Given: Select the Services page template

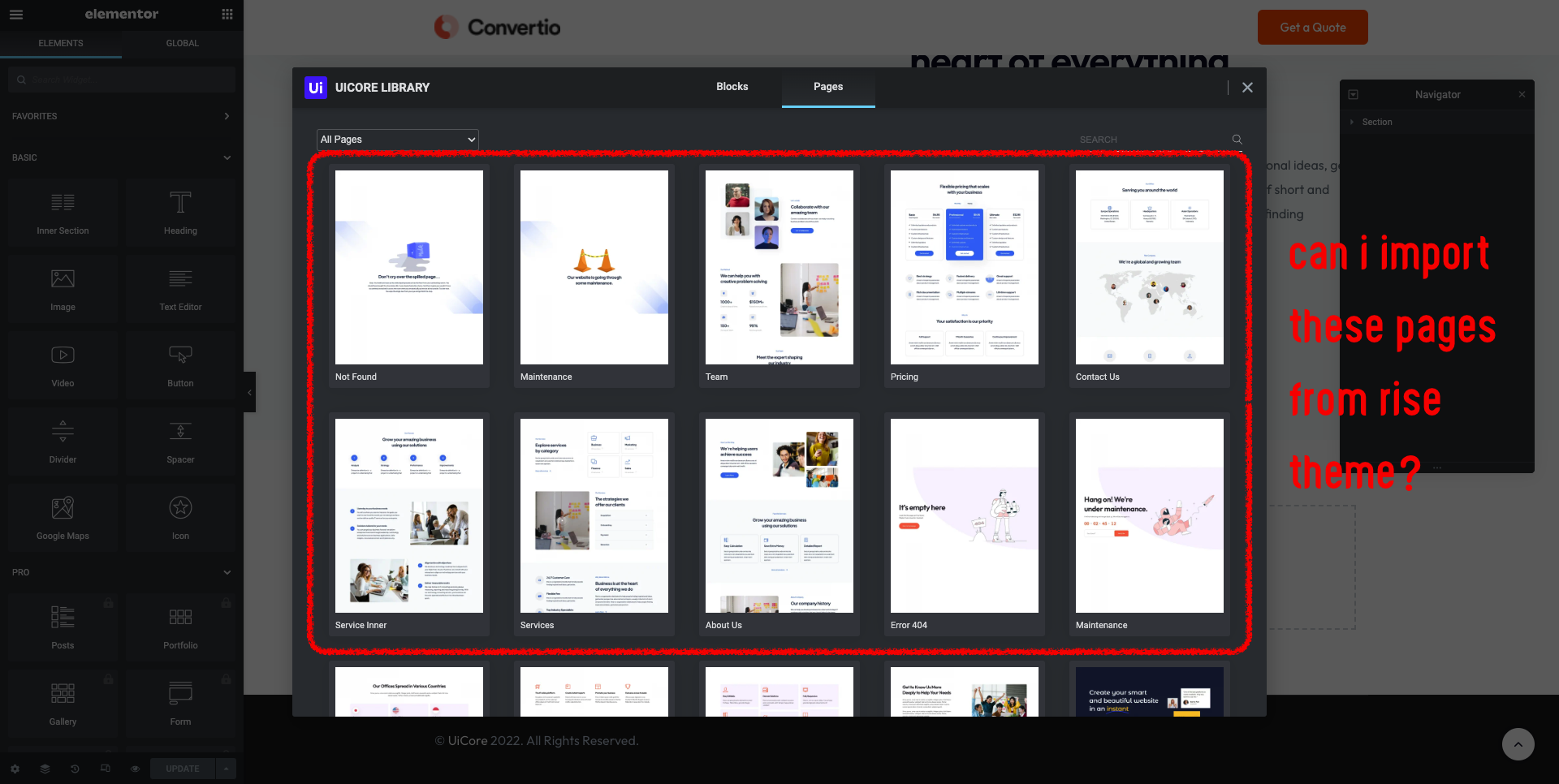Looking at the screenshot, I should (x=594, y=524).
